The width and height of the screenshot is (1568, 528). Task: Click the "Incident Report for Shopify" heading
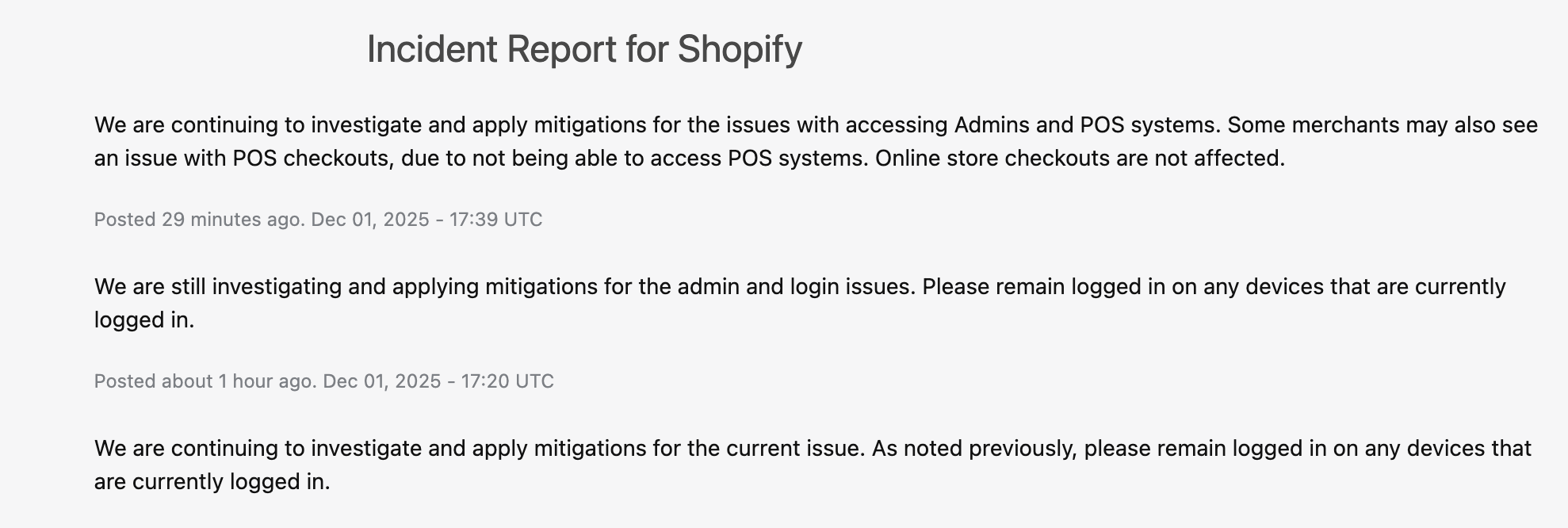(x=584, y=49)
